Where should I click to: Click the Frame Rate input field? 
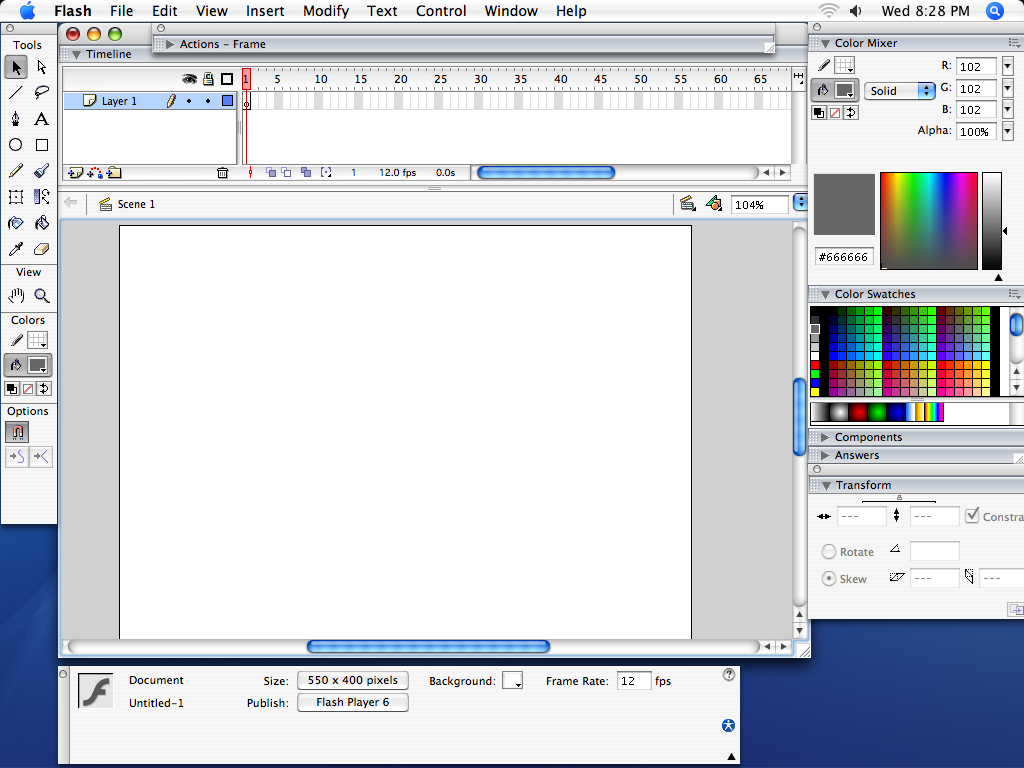tap(634, 680)
